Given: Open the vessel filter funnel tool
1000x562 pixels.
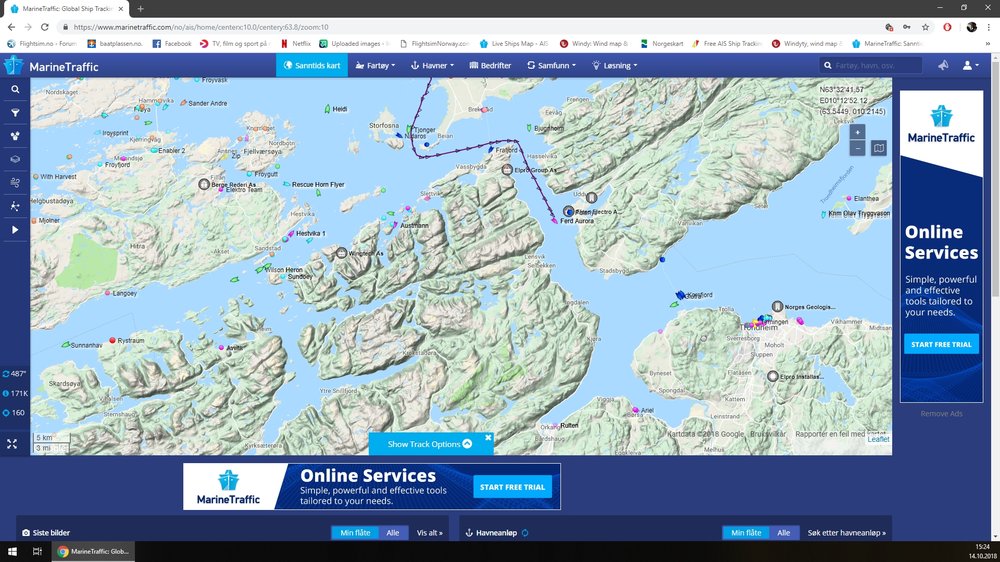Looking at the screenshot, I should 15,113.
